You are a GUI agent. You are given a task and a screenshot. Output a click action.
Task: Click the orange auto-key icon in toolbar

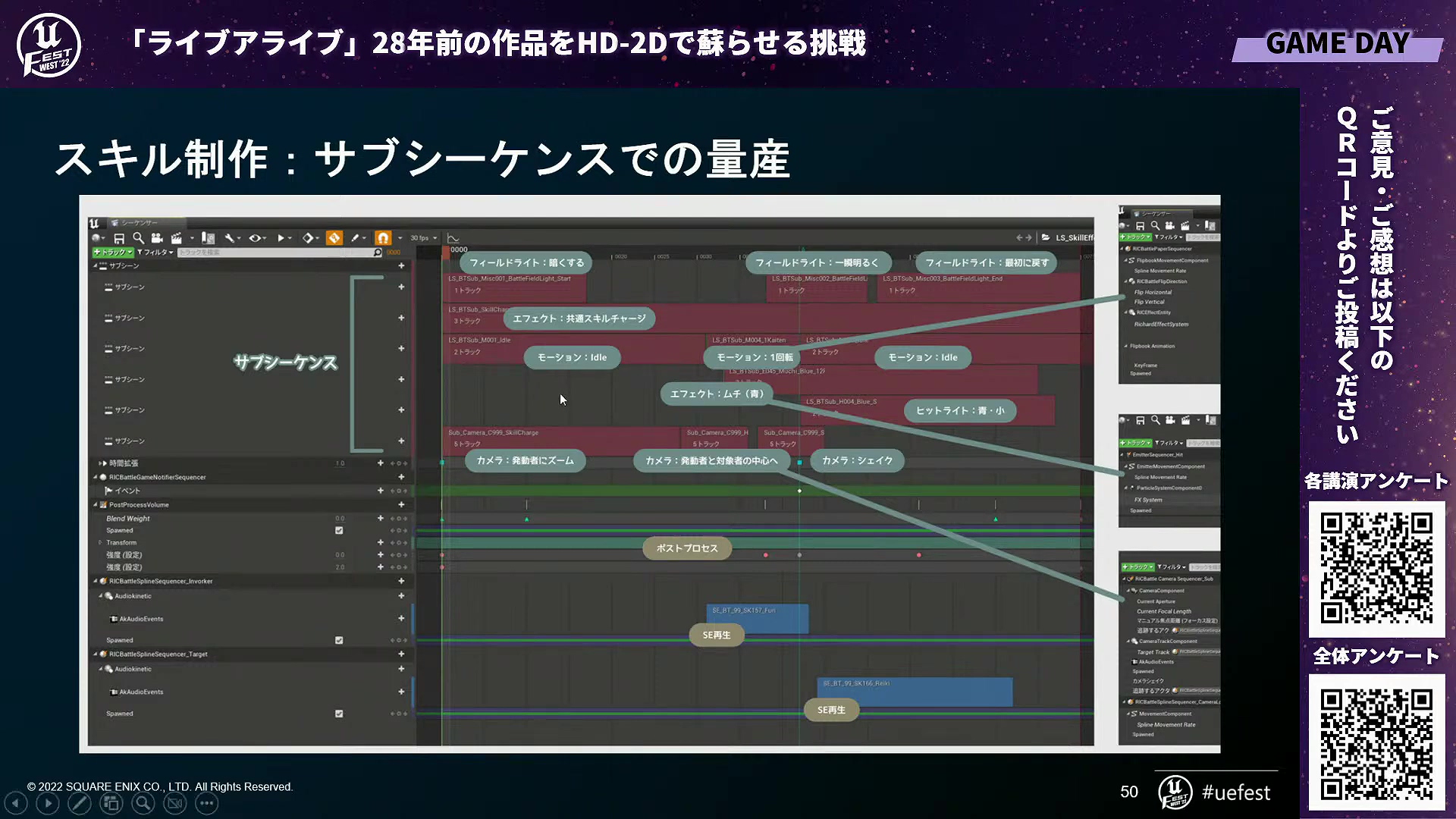[x=334, y=238]
